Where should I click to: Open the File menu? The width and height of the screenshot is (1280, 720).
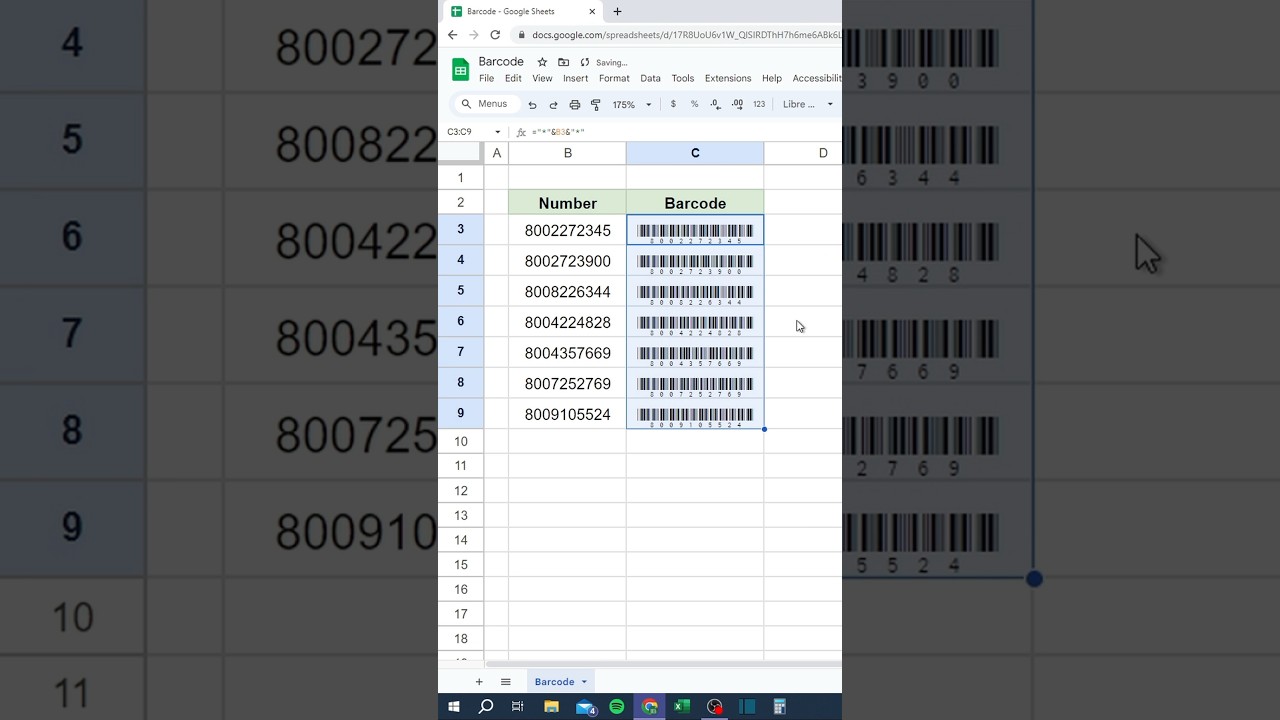(486, 78)
